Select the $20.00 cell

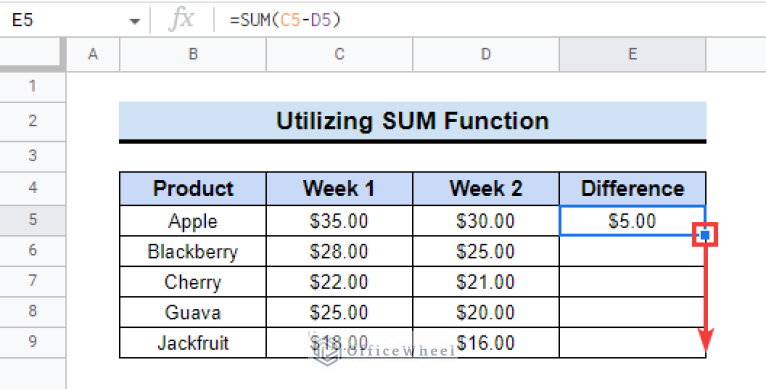point(486,312)
